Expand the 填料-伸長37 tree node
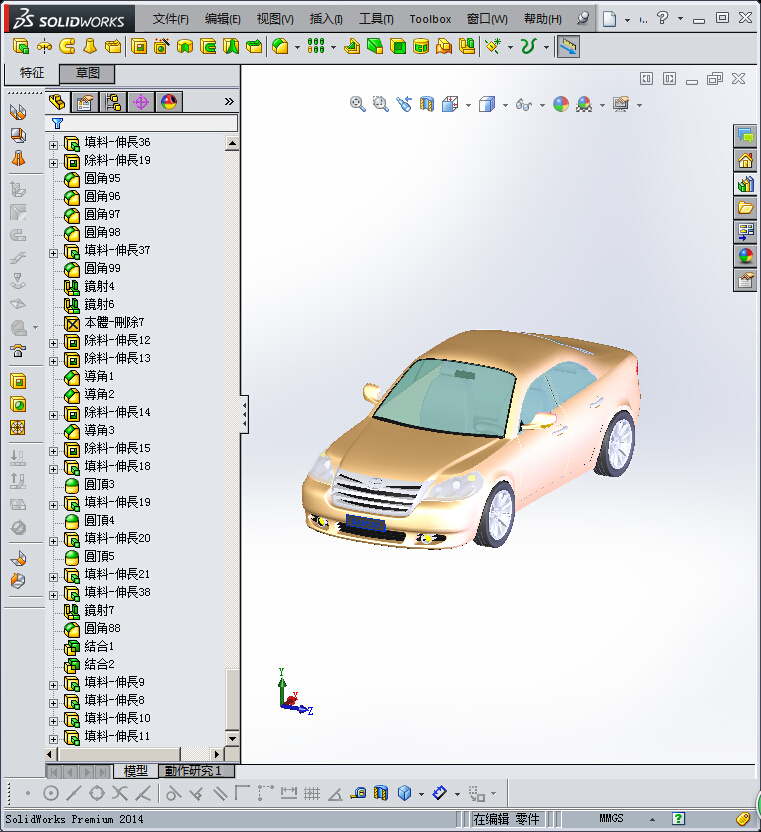761x832 pixels. pyautogui.click(x=53, y=253)
